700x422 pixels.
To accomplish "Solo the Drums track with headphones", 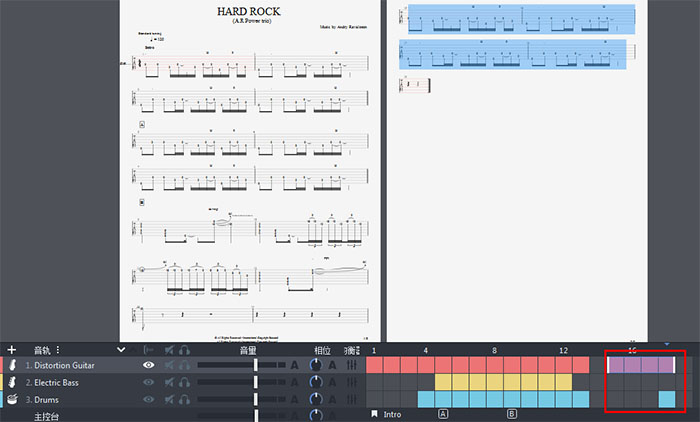I will [185, 400].
